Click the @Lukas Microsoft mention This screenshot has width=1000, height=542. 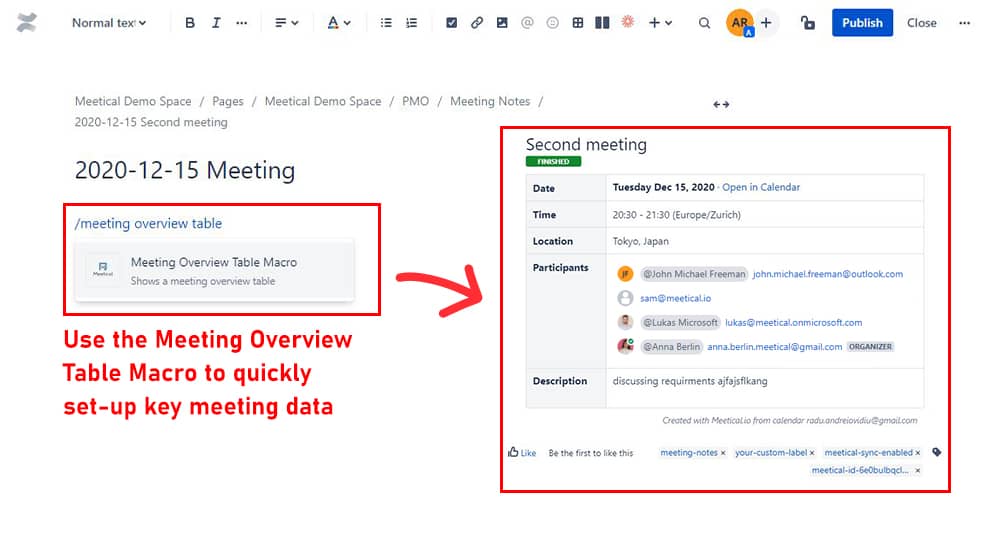pos(680,323)
